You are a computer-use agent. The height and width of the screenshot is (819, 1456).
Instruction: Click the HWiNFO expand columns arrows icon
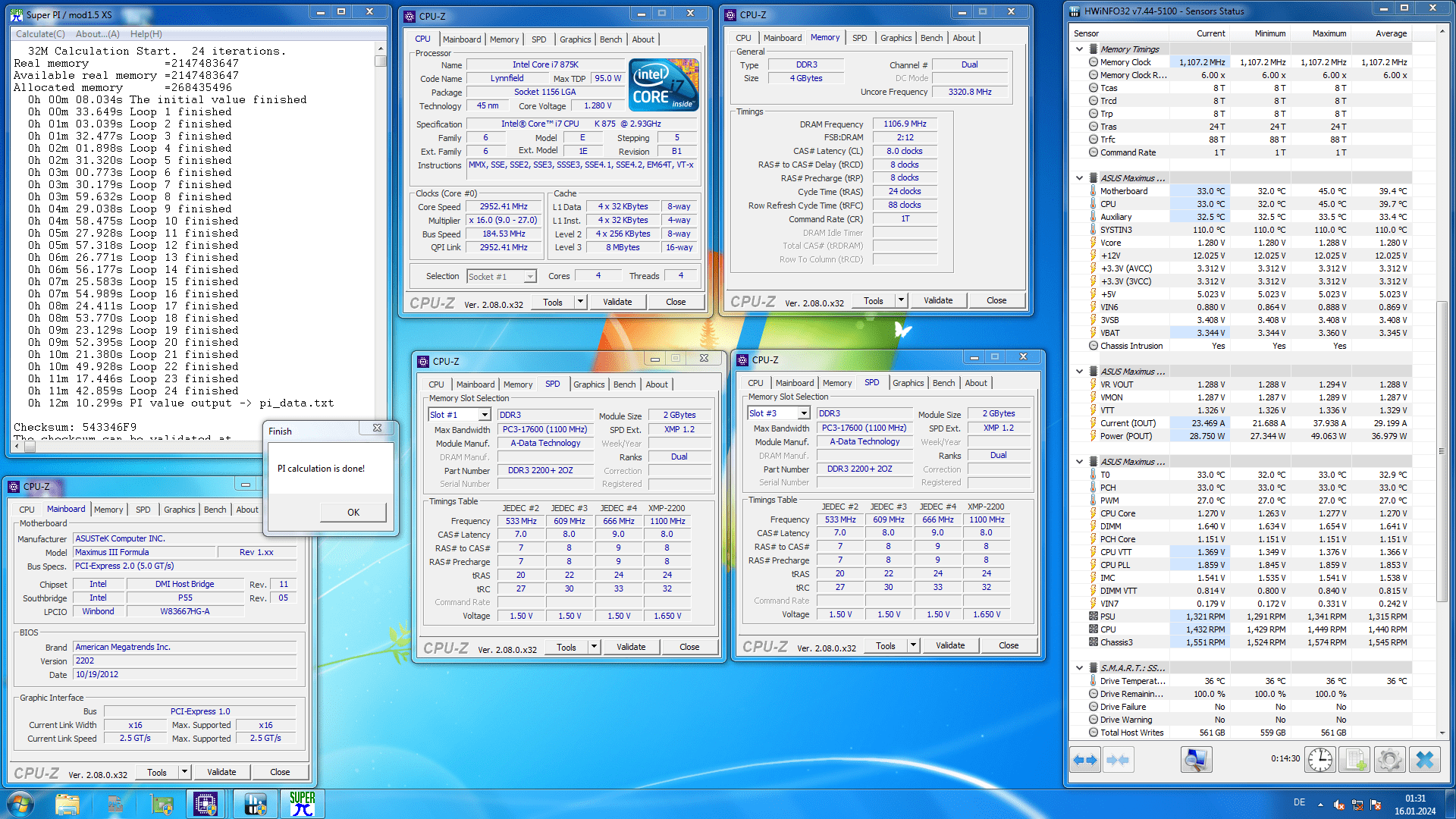[x=1086, y=760]
